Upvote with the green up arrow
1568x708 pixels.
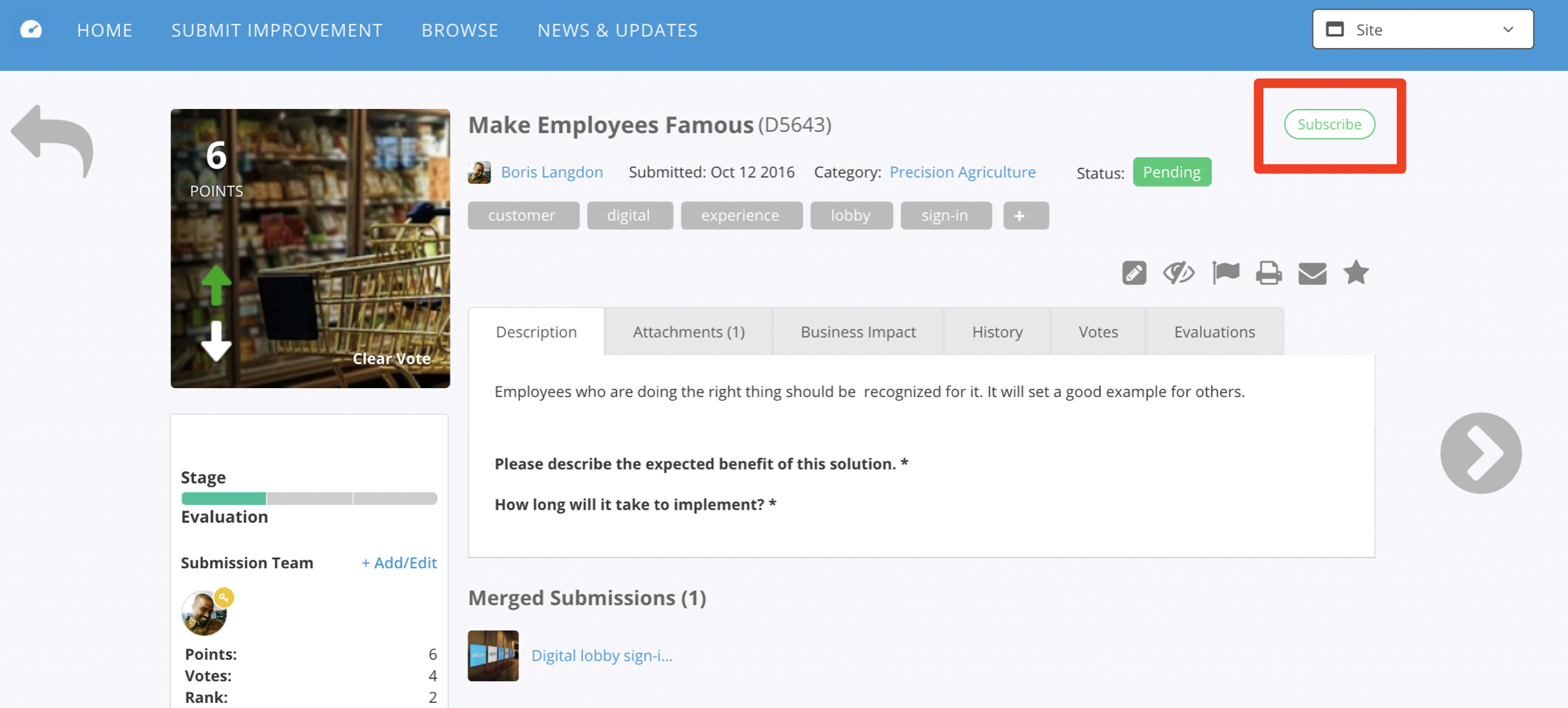click(216, 284)
